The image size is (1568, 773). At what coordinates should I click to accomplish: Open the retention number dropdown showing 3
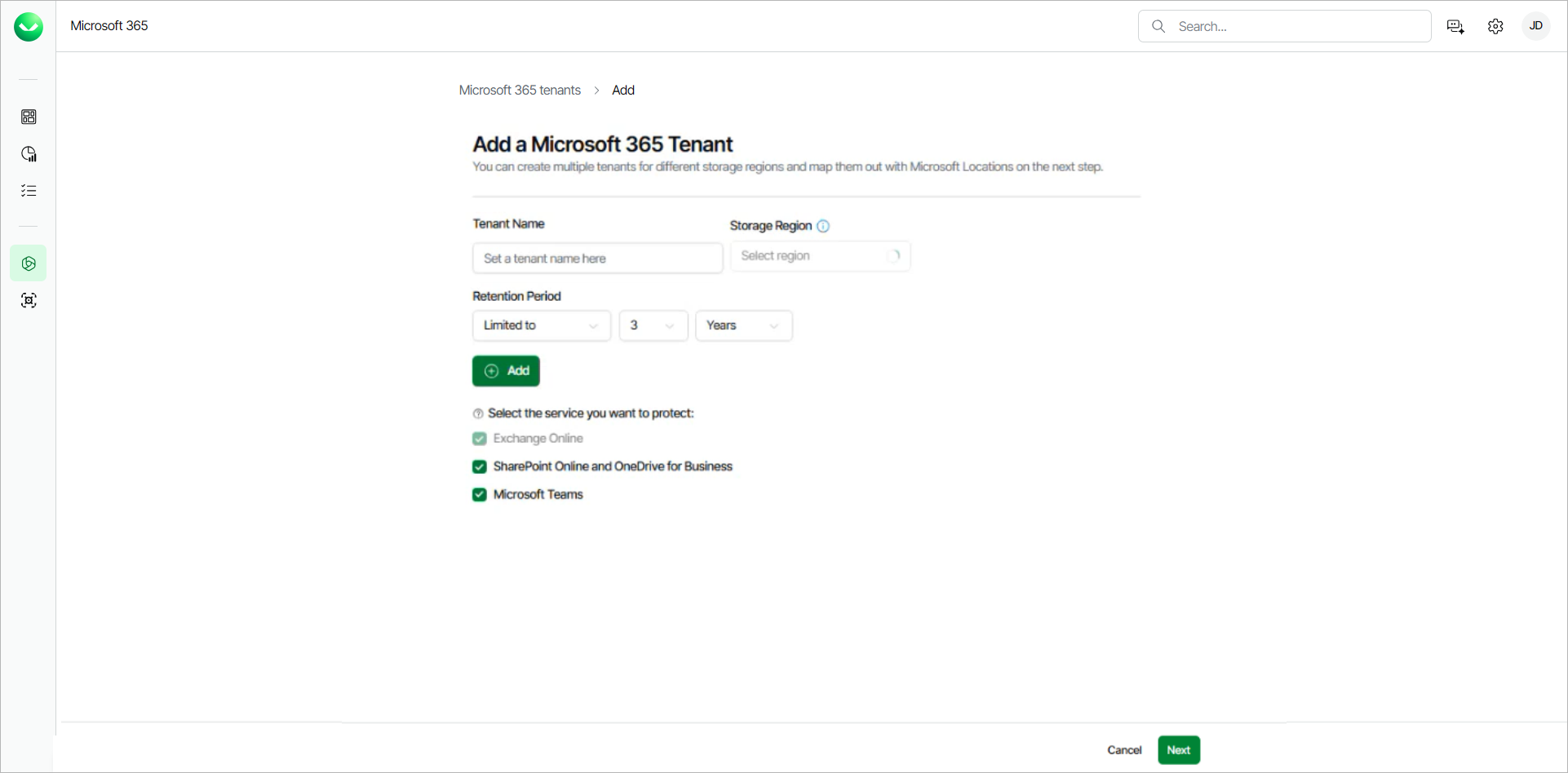click(x=653, y=325)
